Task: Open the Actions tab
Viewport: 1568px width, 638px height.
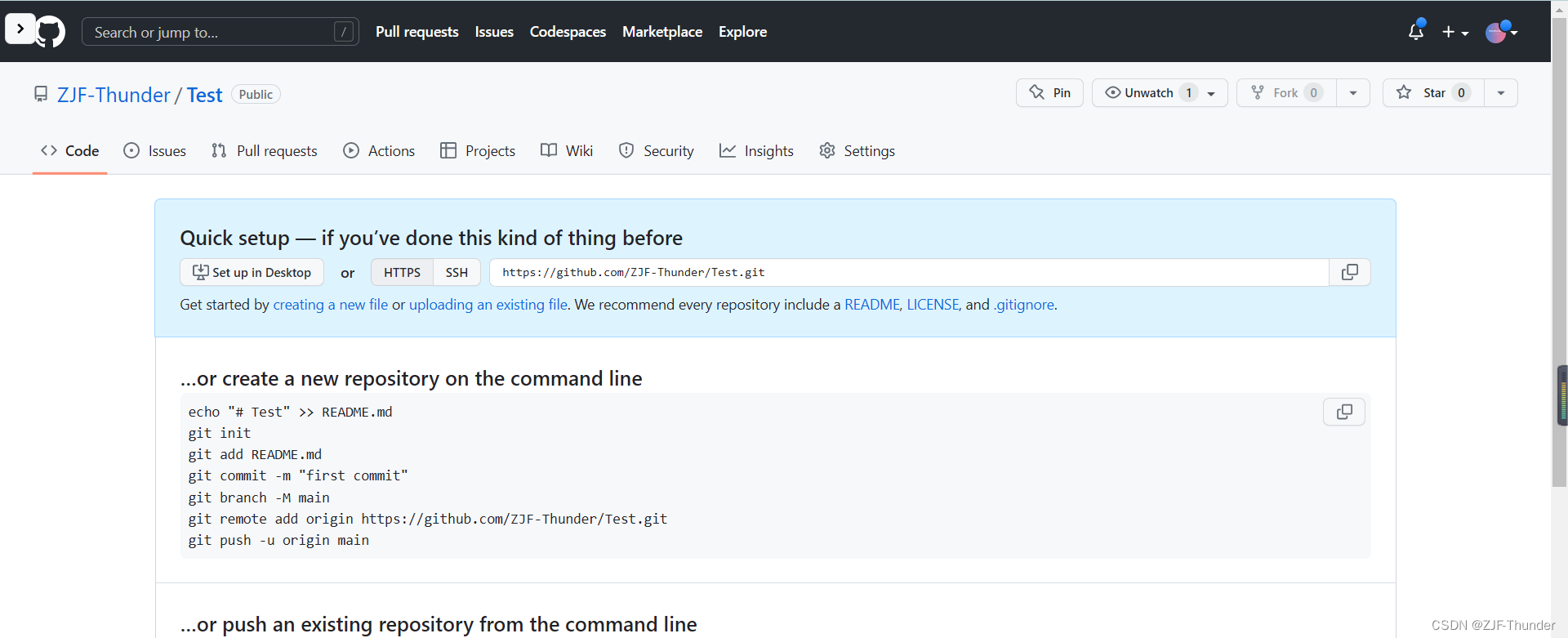Action: click(379, 151)
